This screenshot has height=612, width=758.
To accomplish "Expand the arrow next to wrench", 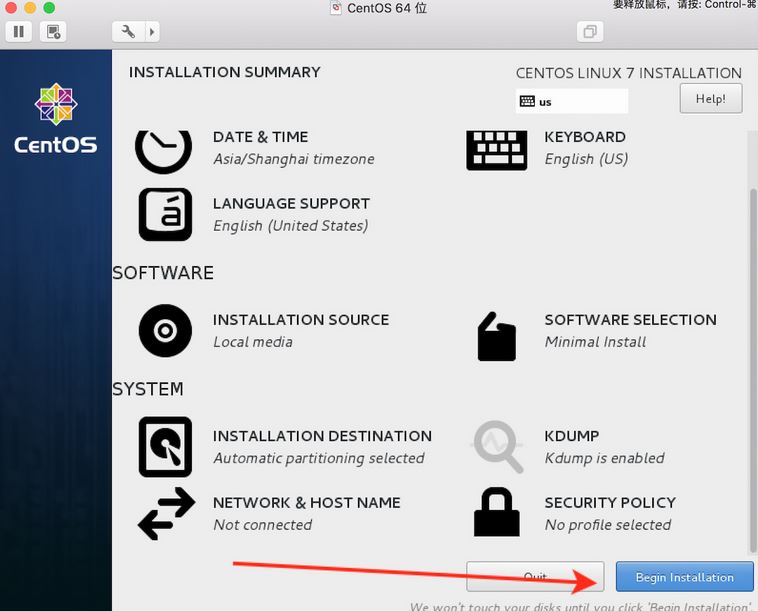I will (x=152, y=32).
